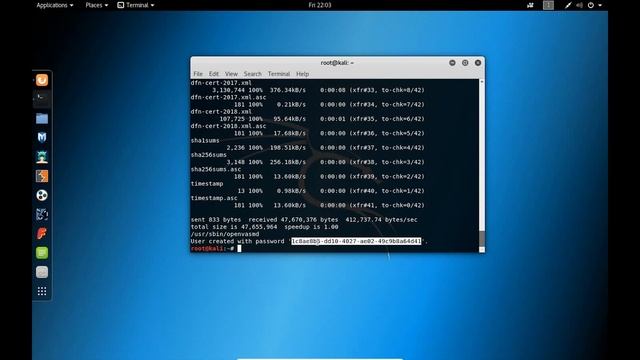The height and width of the screenshot is (360, 640).
Task: Close the root@kali terminal window
Action: coord(478,63)
